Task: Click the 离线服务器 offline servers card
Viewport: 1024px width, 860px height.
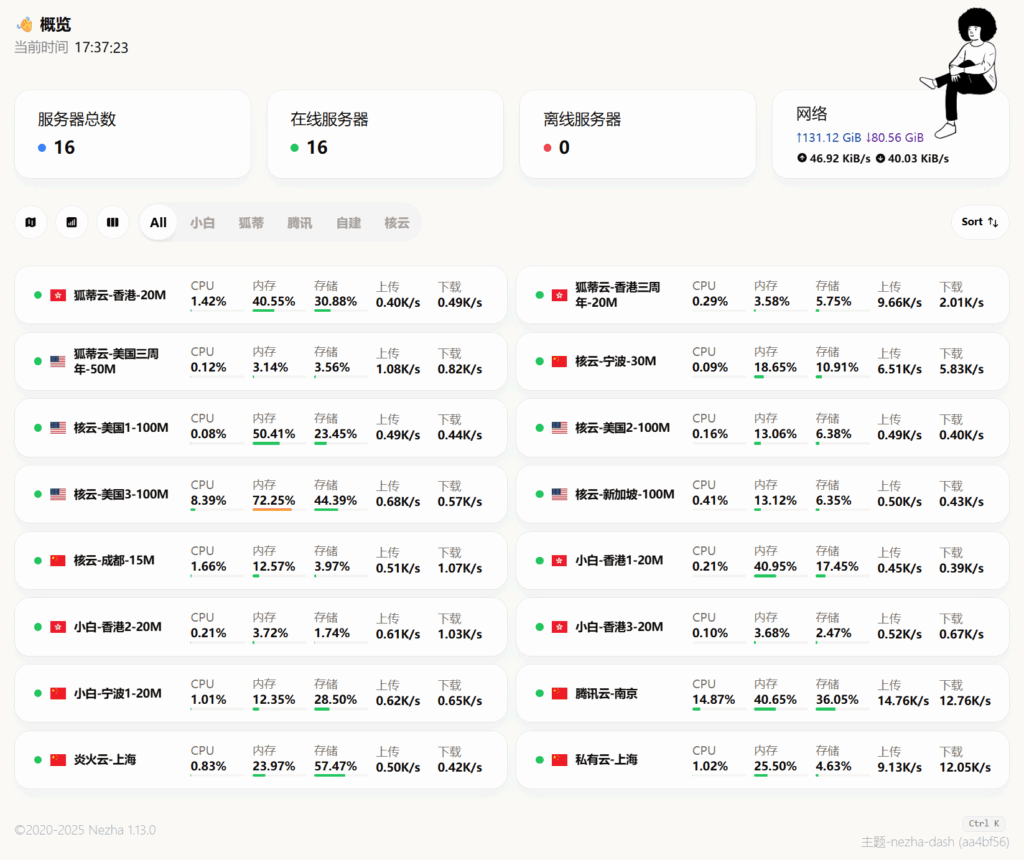Action: point(637,134)
